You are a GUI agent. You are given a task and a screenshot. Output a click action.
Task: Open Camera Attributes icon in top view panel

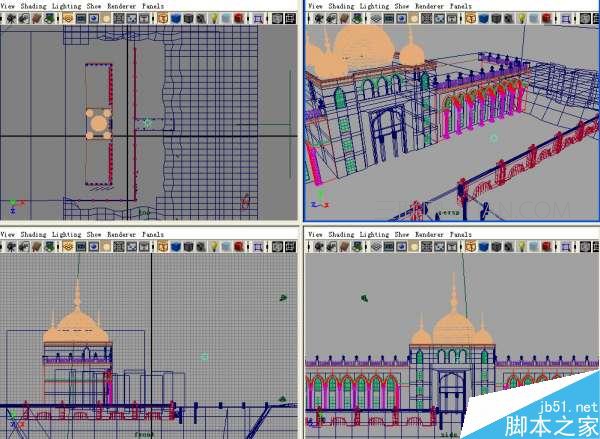(x=24, y=18)
